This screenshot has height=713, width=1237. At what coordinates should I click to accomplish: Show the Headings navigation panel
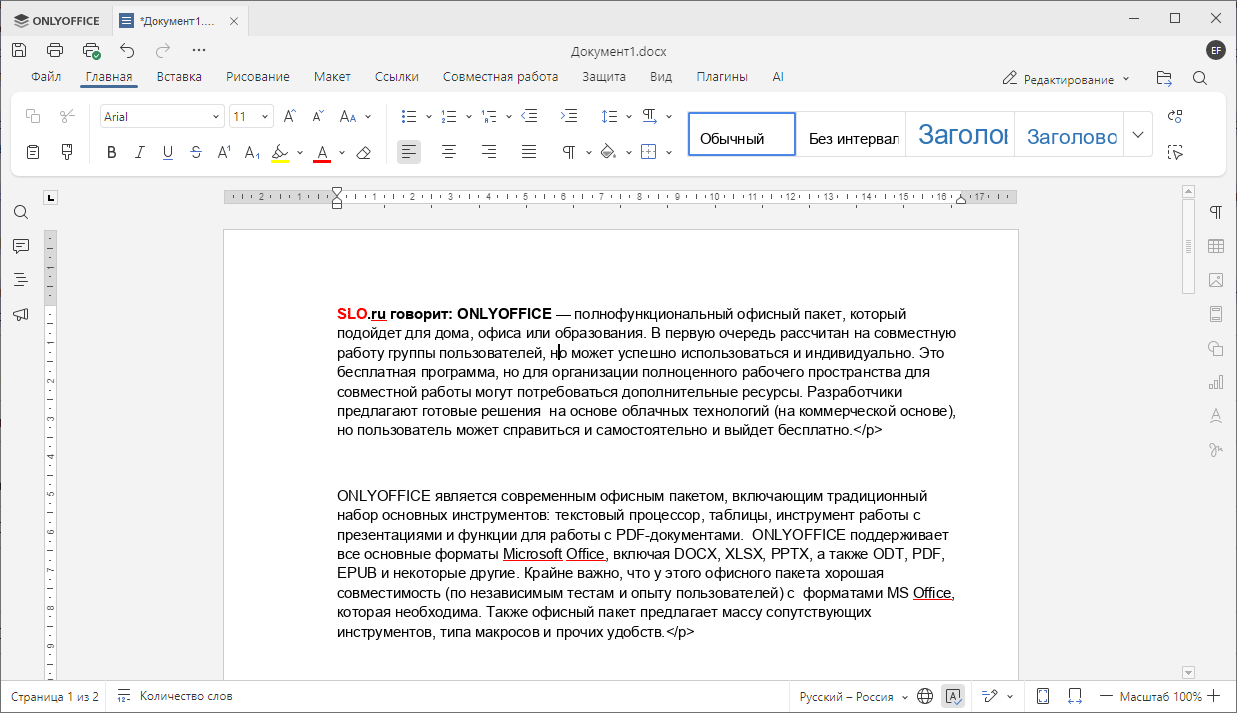click(x=21, y=280)
